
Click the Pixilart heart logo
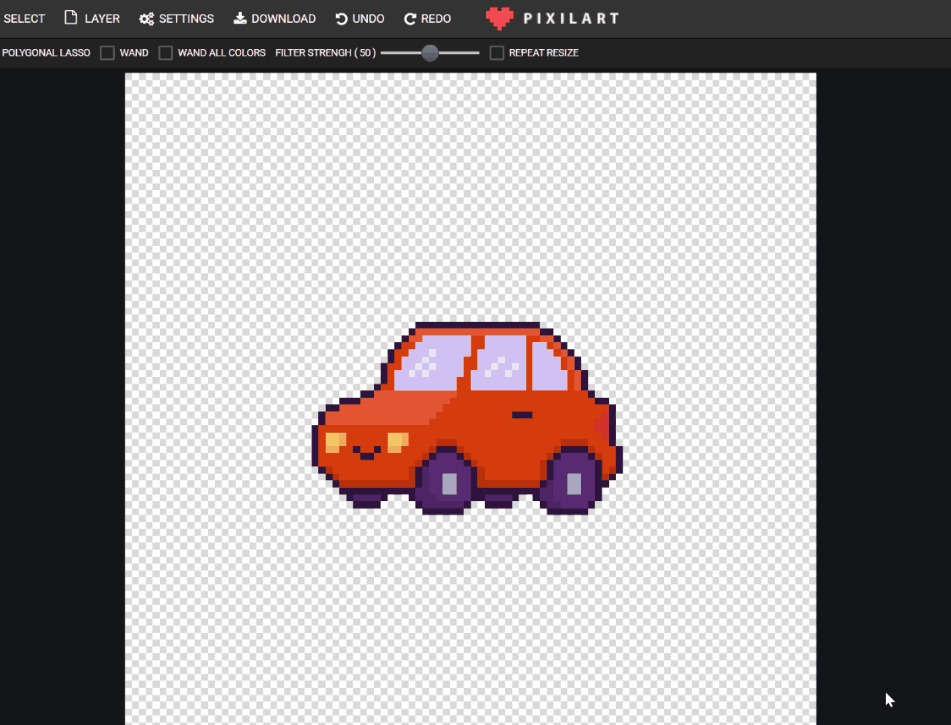[x=500, y=18]
